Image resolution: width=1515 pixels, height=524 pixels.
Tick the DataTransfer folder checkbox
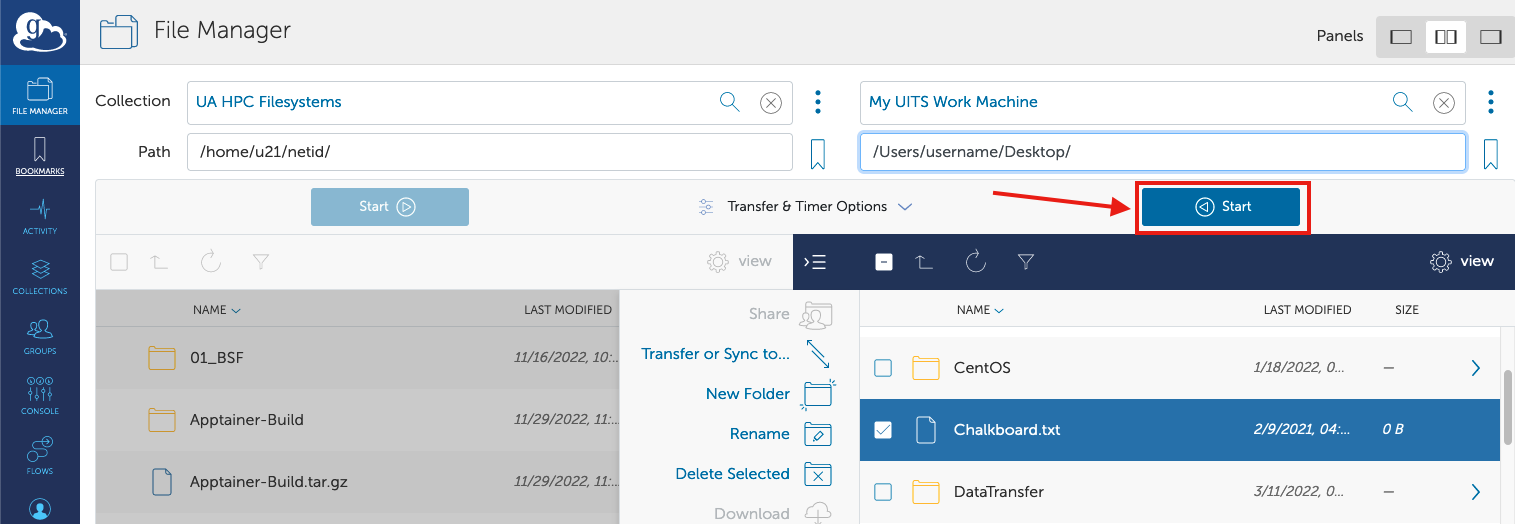click(883, 492)
